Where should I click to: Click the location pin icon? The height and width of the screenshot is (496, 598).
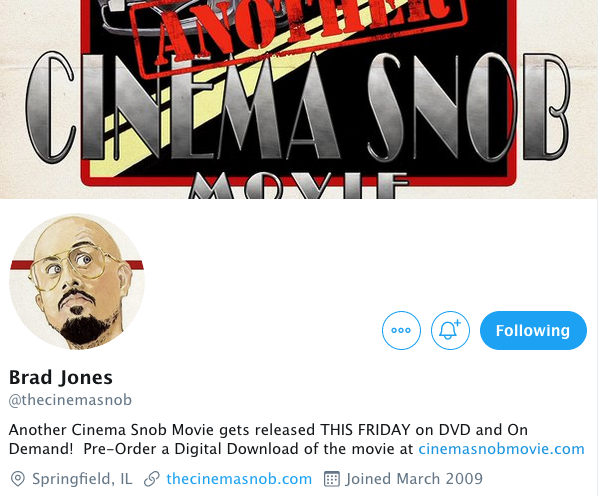click(18, 479)
